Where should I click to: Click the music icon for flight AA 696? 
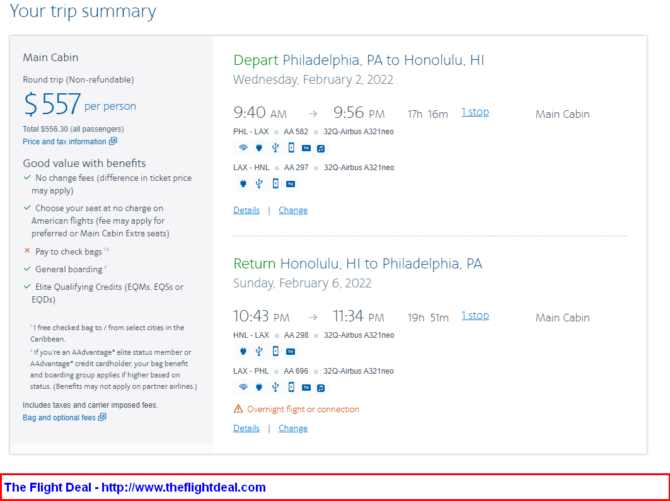coord(321,388)
